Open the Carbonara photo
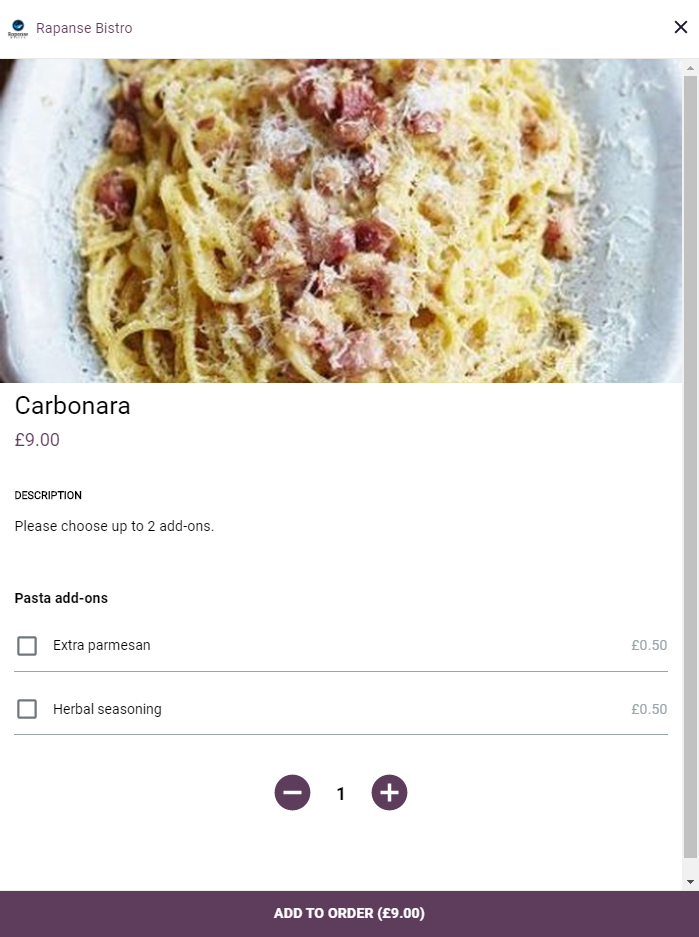 coord(340,220)
